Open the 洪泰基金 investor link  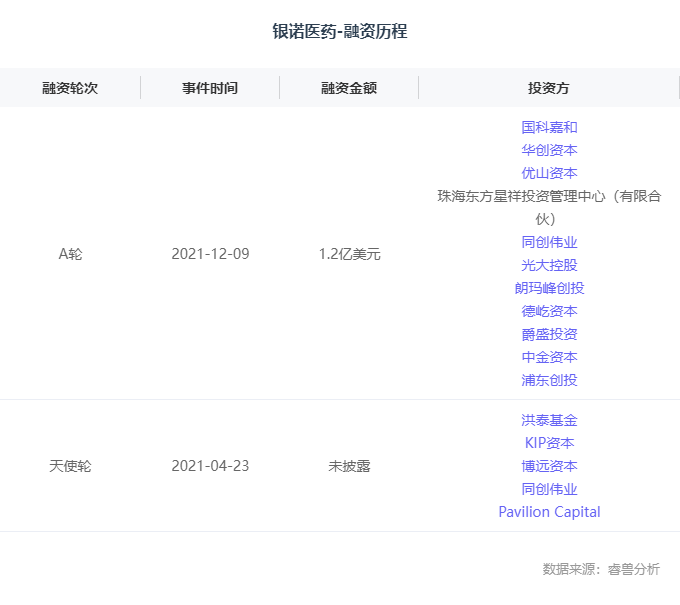click(x=549, y=420)
